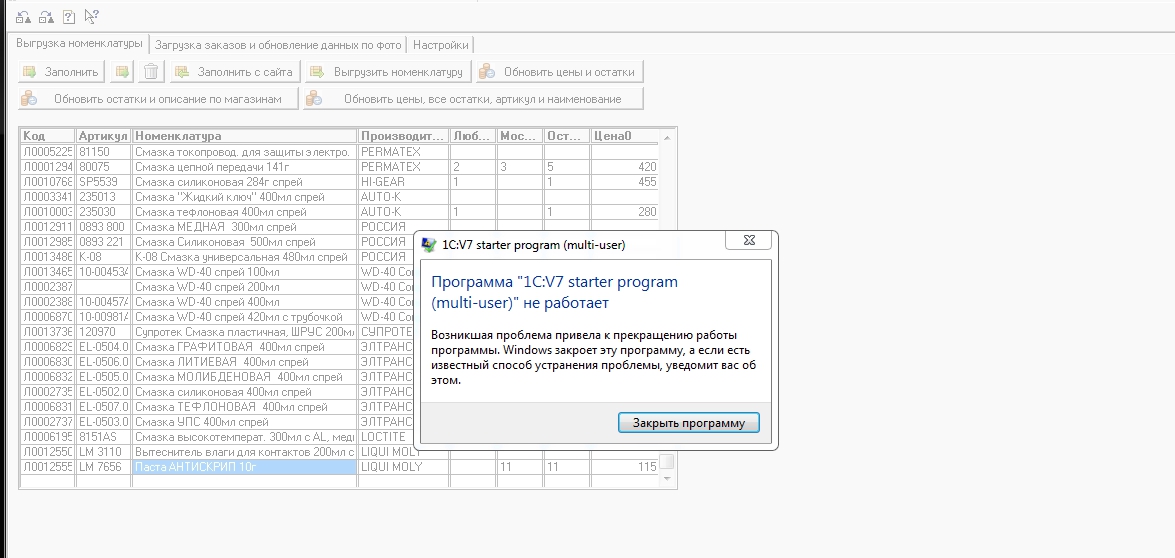
Task: Select the Выгрузка номенклатуры tab
Action: click(x=78, y=44)
